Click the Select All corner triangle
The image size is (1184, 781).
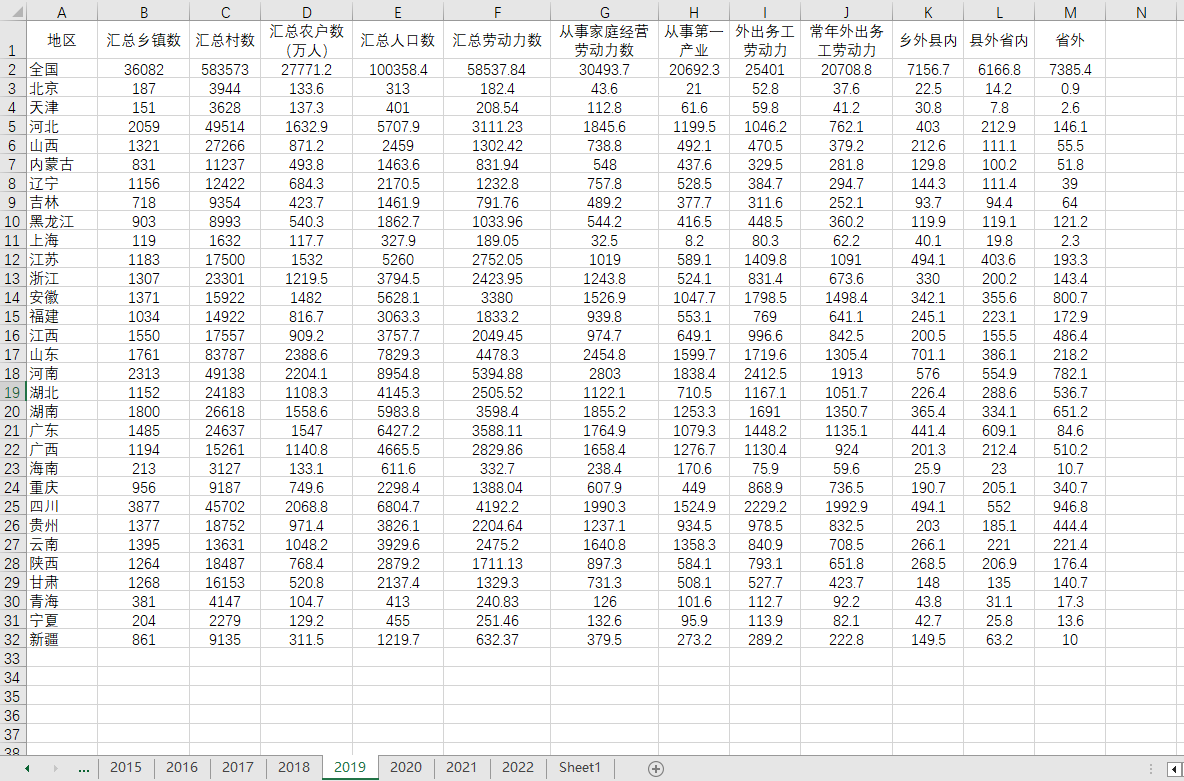tap(13, 12)
